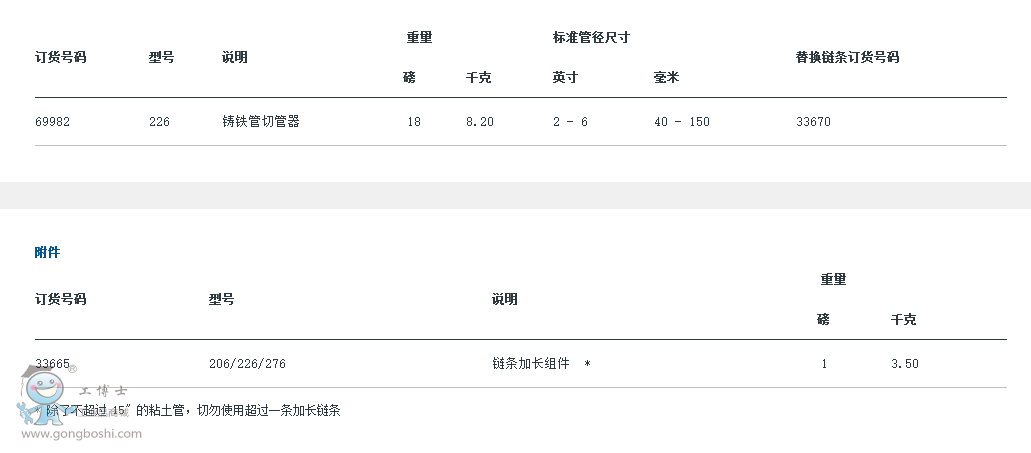1031x453 pixels.
Task: Click the 8.20 kilogram weight value
Action: coord(480,122)
